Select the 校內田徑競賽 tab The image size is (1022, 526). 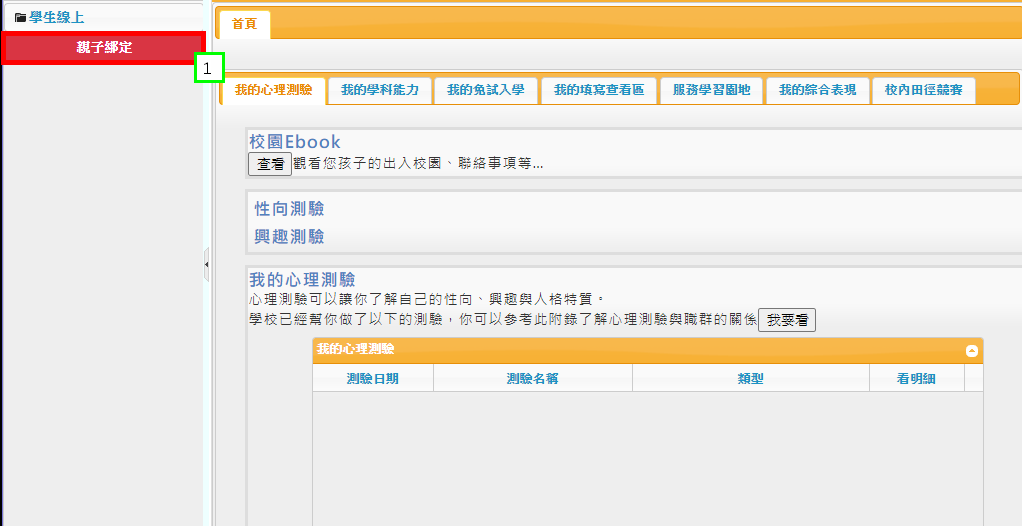click(x=923, y=90)
